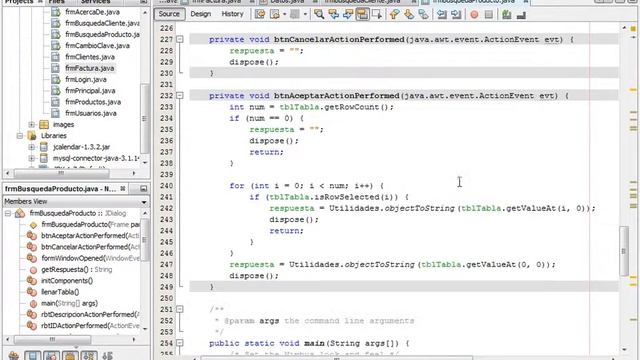Click Shift Line Left icon
This screenshot has height=360, width=640.
442,15
